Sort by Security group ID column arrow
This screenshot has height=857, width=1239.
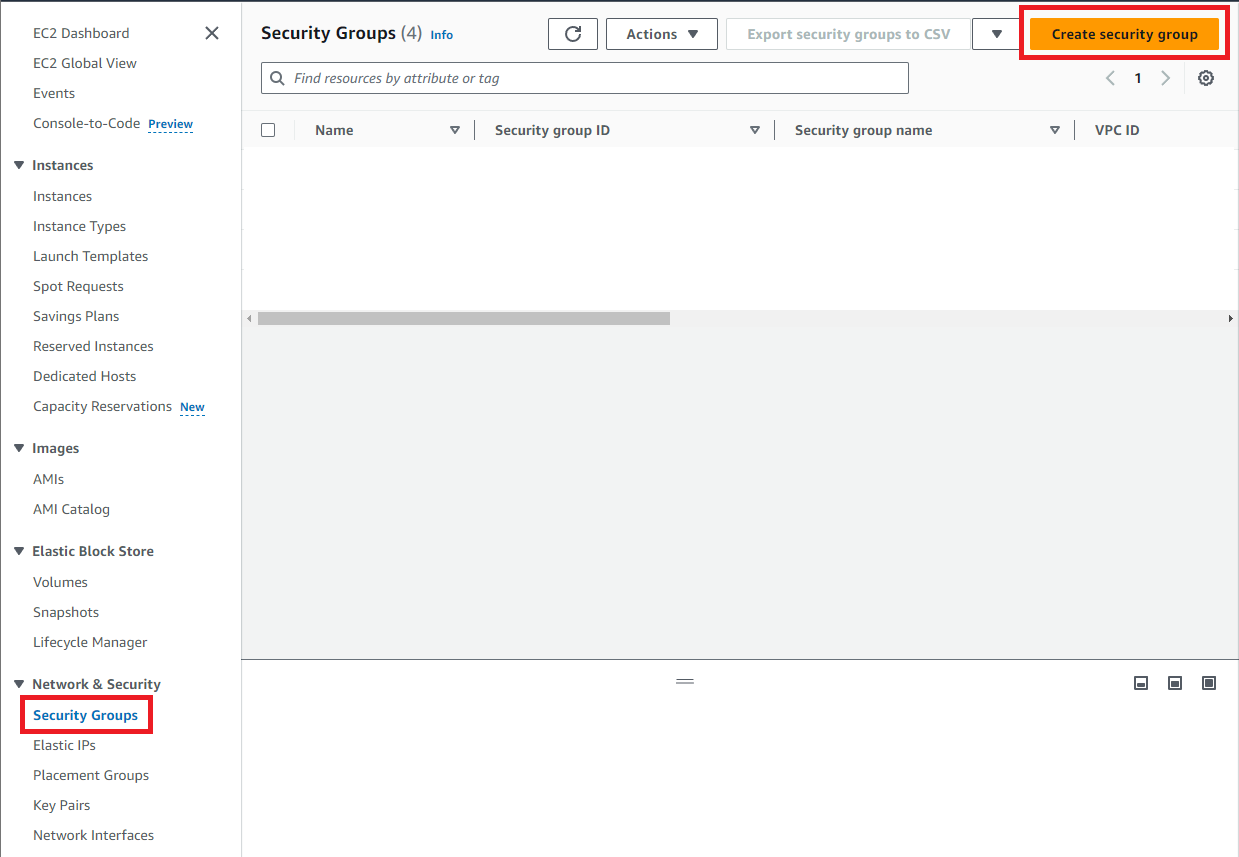(x=755, y=130)
